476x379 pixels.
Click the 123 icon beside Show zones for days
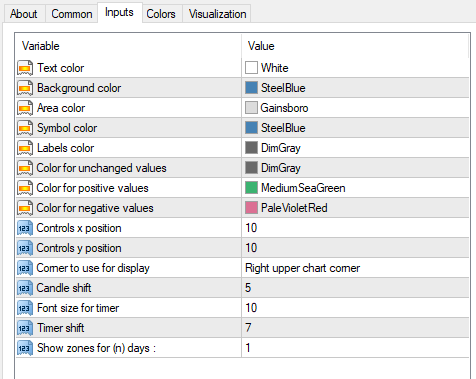tap(25, 348)
